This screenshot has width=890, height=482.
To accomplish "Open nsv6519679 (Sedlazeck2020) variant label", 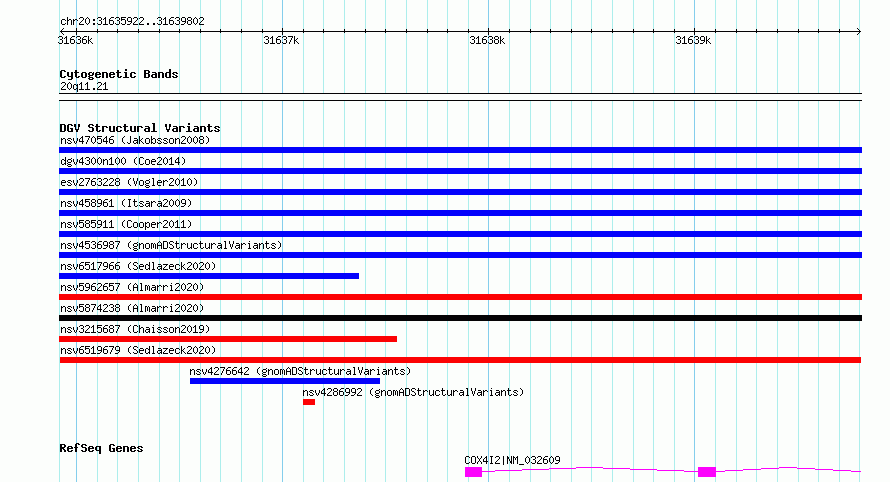I will click(138, 350).
